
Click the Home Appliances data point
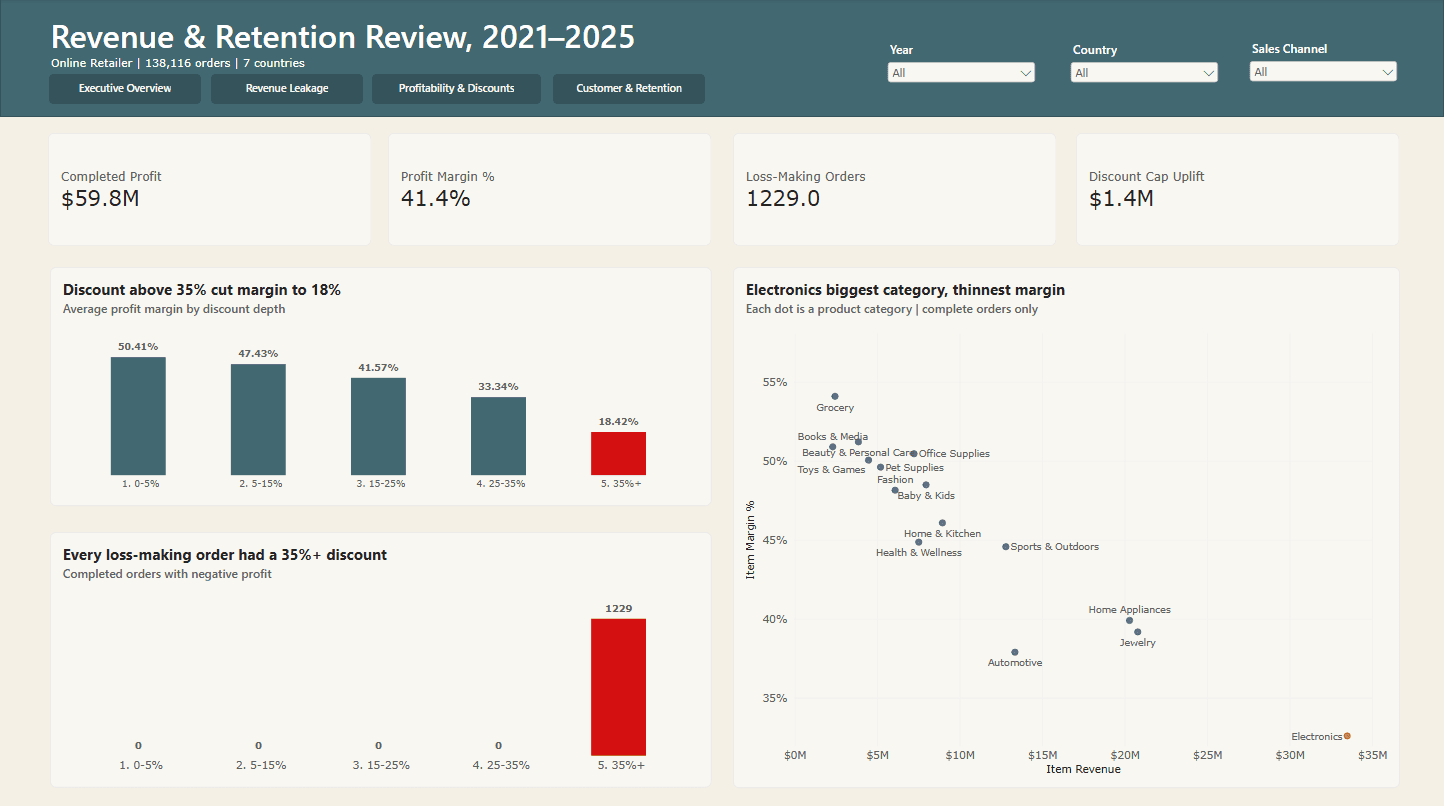tap(1129, 620)
